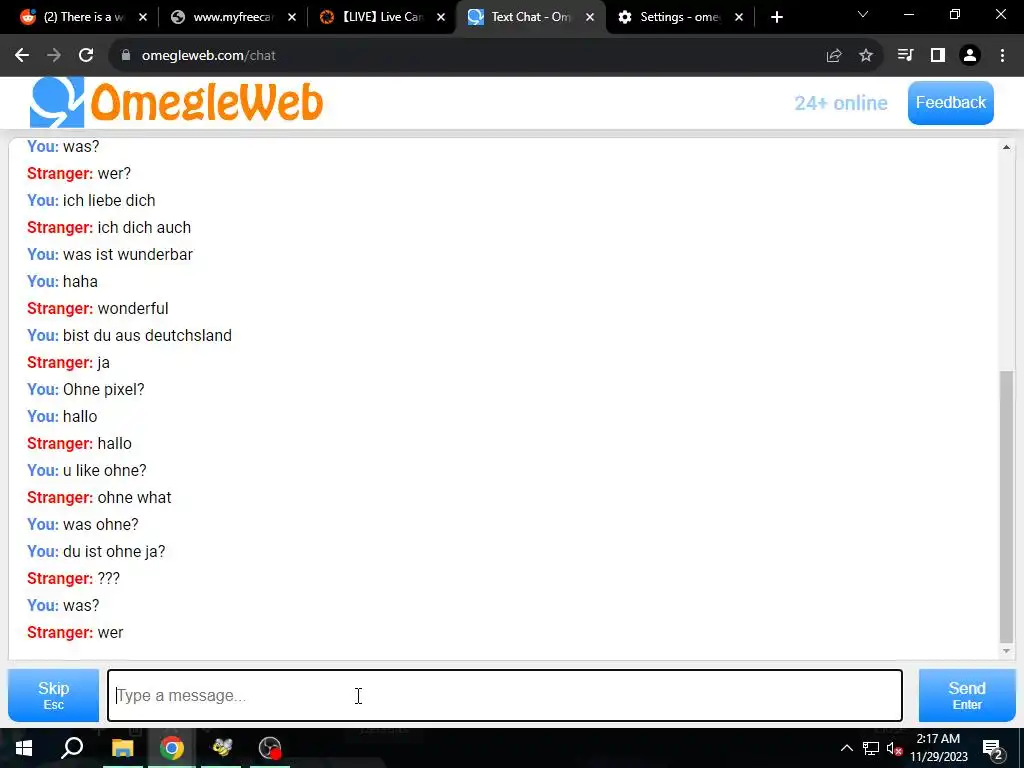Open the share this page icon

834,56
